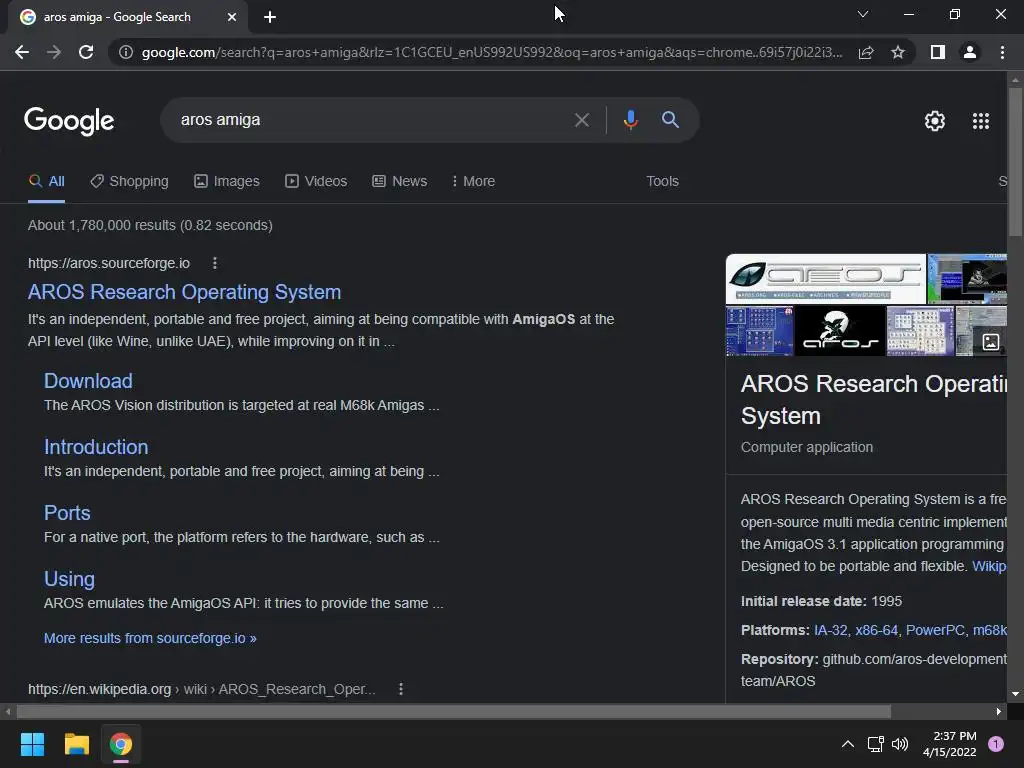This screenshot has height=768, width=1024.
Task: Submit search with magnifier icon
Action: pos(670,120)
